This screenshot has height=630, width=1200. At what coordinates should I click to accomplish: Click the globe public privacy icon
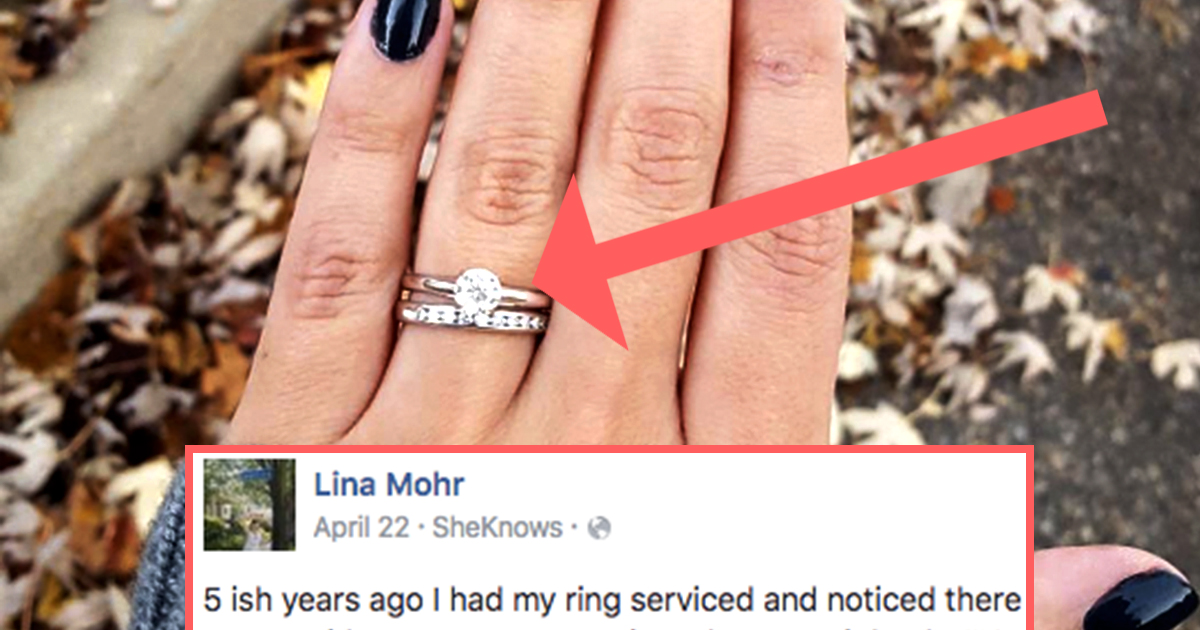tap(599, 528)
